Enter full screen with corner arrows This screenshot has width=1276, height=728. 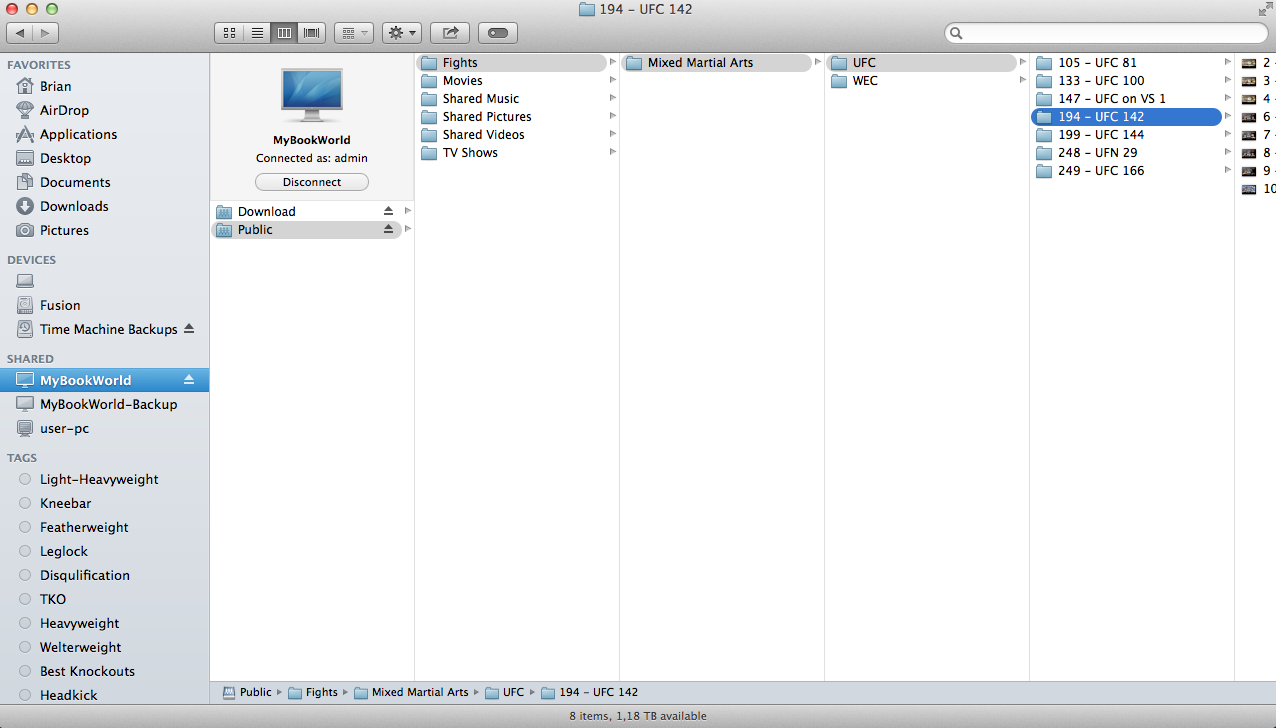click(x=1265, y=9)
